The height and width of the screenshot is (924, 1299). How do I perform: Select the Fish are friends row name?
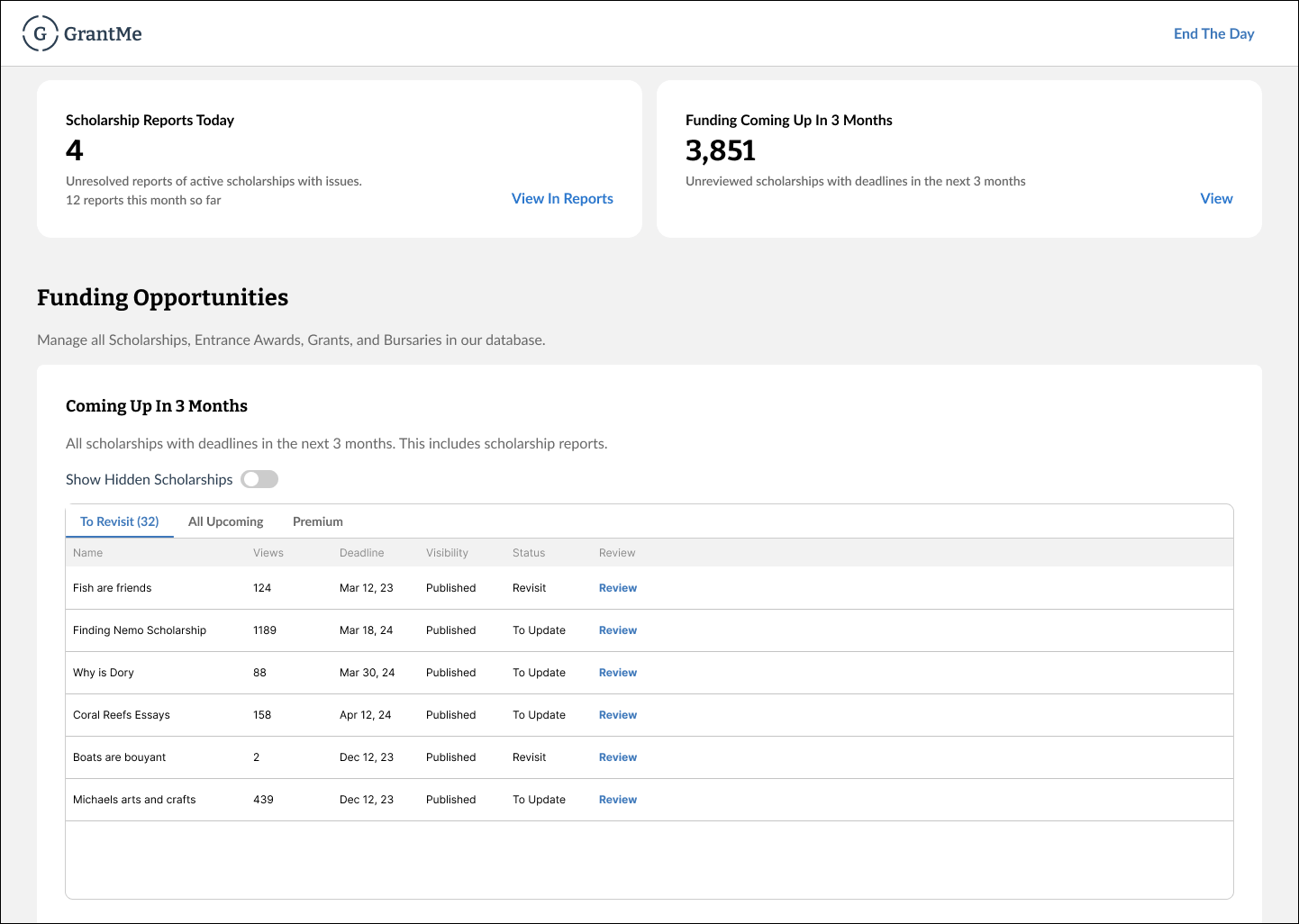point(112,588)
